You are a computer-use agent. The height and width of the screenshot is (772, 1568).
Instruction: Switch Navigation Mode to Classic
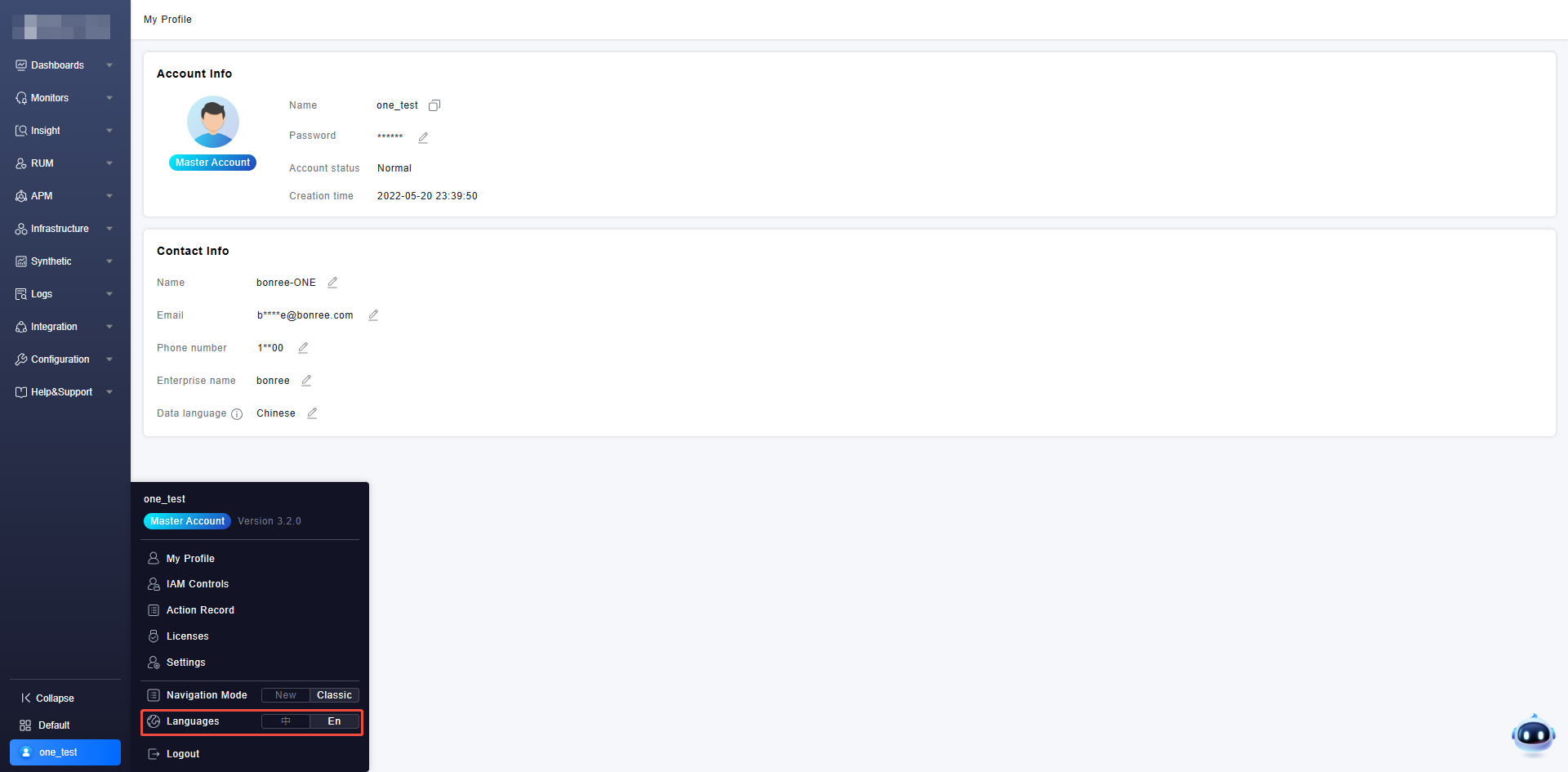click(x=334, y=695)
